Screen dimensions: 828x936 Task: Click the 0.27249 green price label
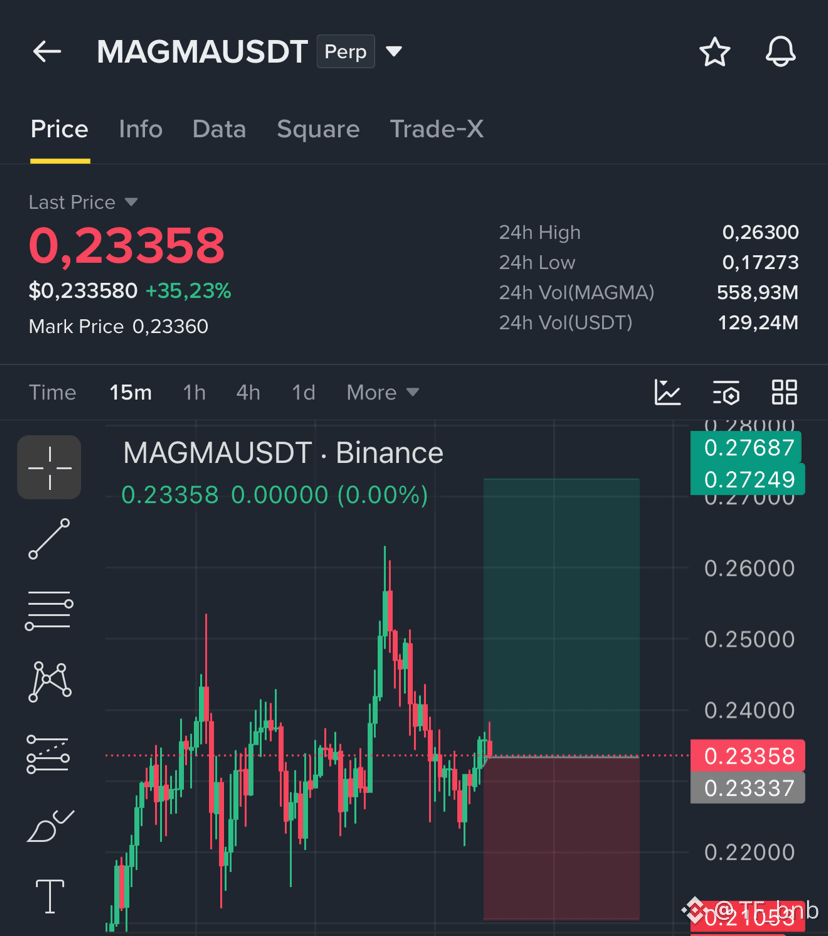pyautogui.click(x=748, y=479)
